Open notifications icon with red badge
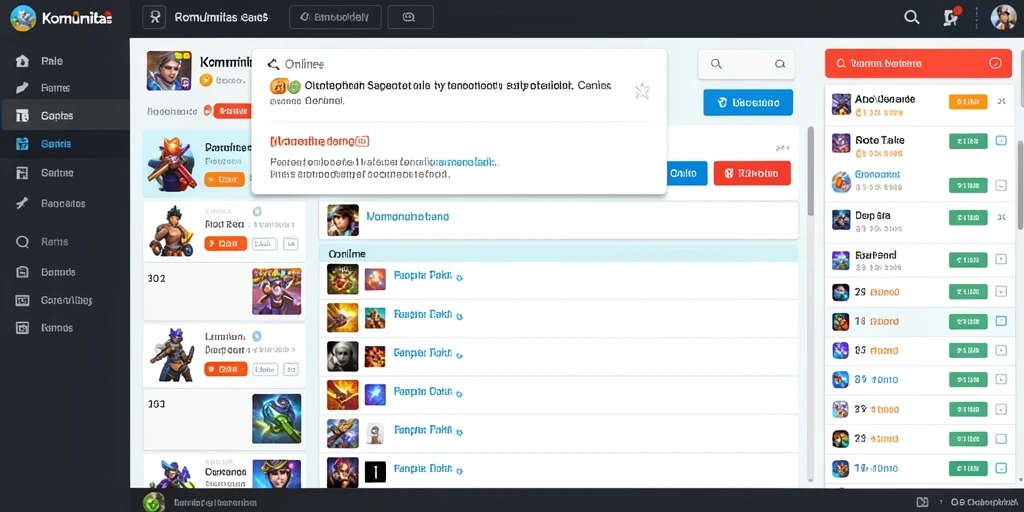 click(952, 18)
